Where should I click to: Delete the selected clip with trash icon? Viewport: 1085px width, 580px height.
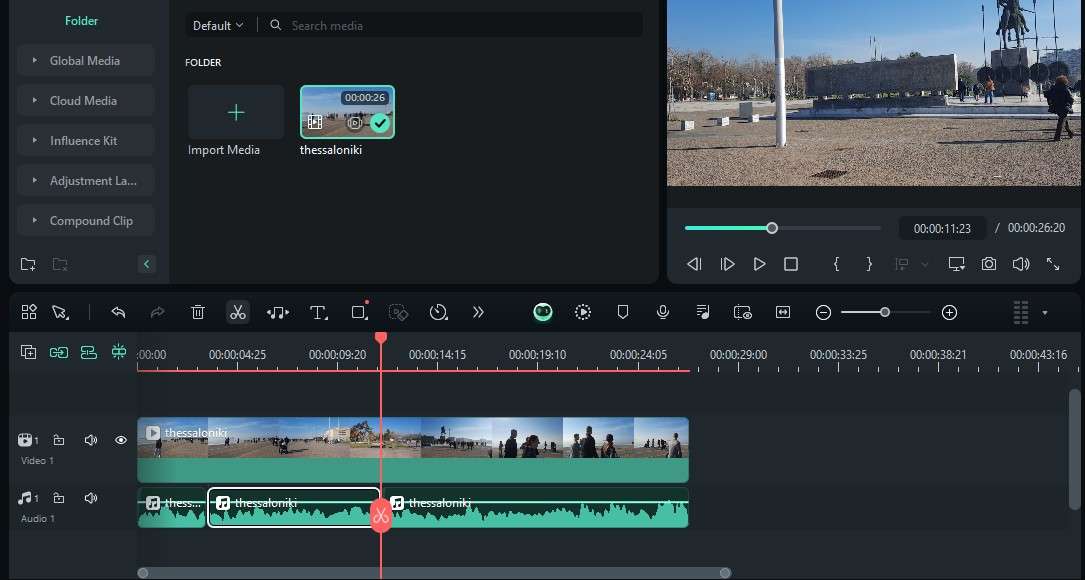tap(198, 312)
